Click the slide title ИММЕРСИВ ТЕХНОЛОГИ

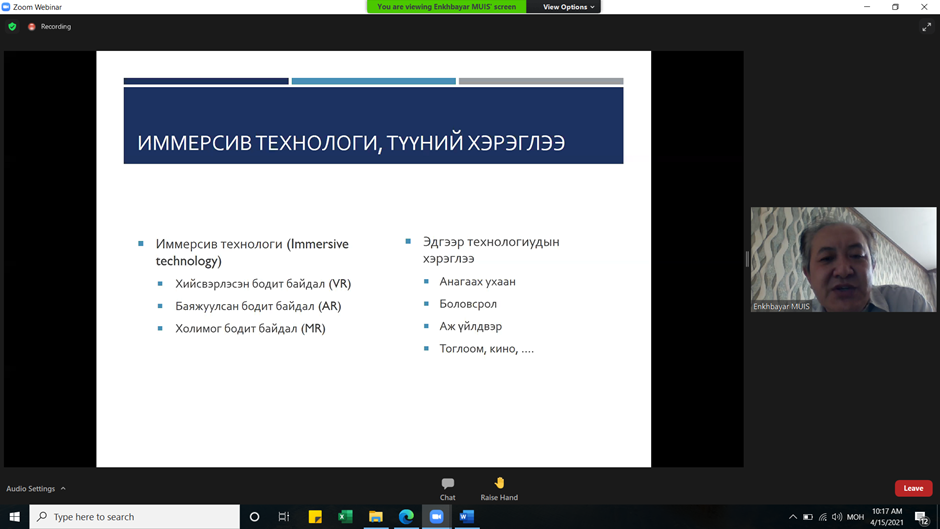point(351,143)
